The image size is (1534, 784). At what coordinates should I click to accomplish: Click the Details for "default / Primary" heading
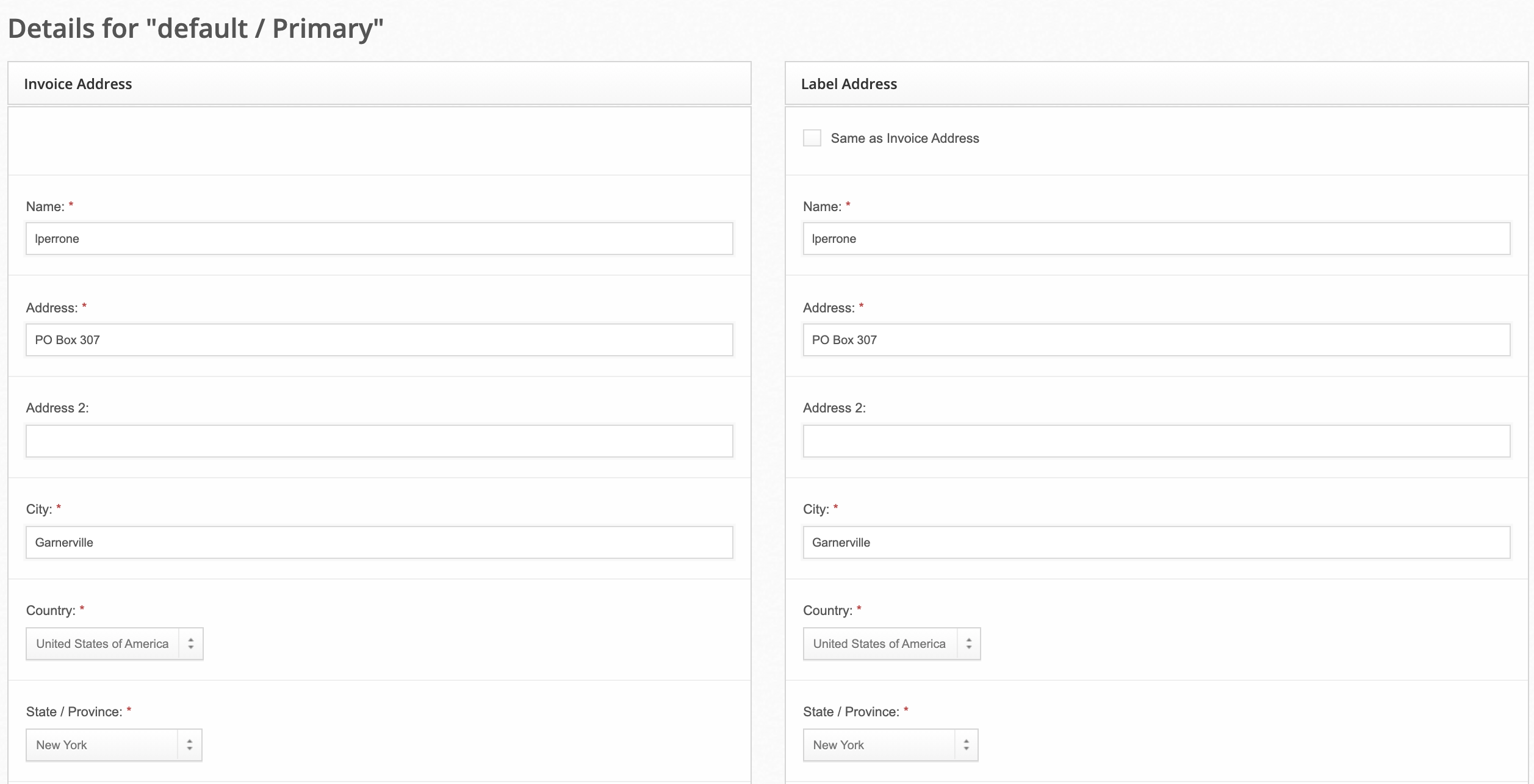(196, 29)
